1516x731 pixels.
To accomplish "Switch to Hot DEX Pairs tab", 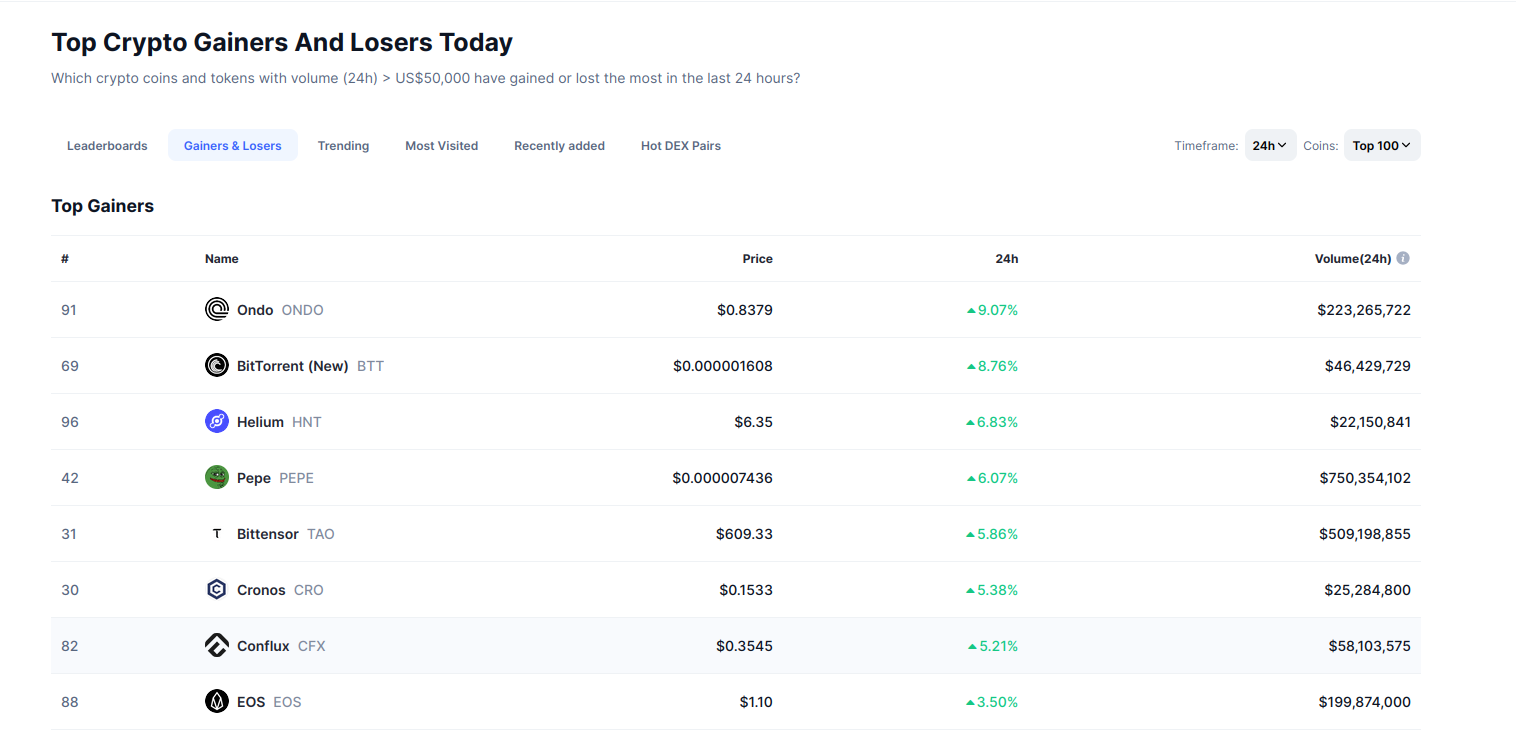I will click(680, 146).
